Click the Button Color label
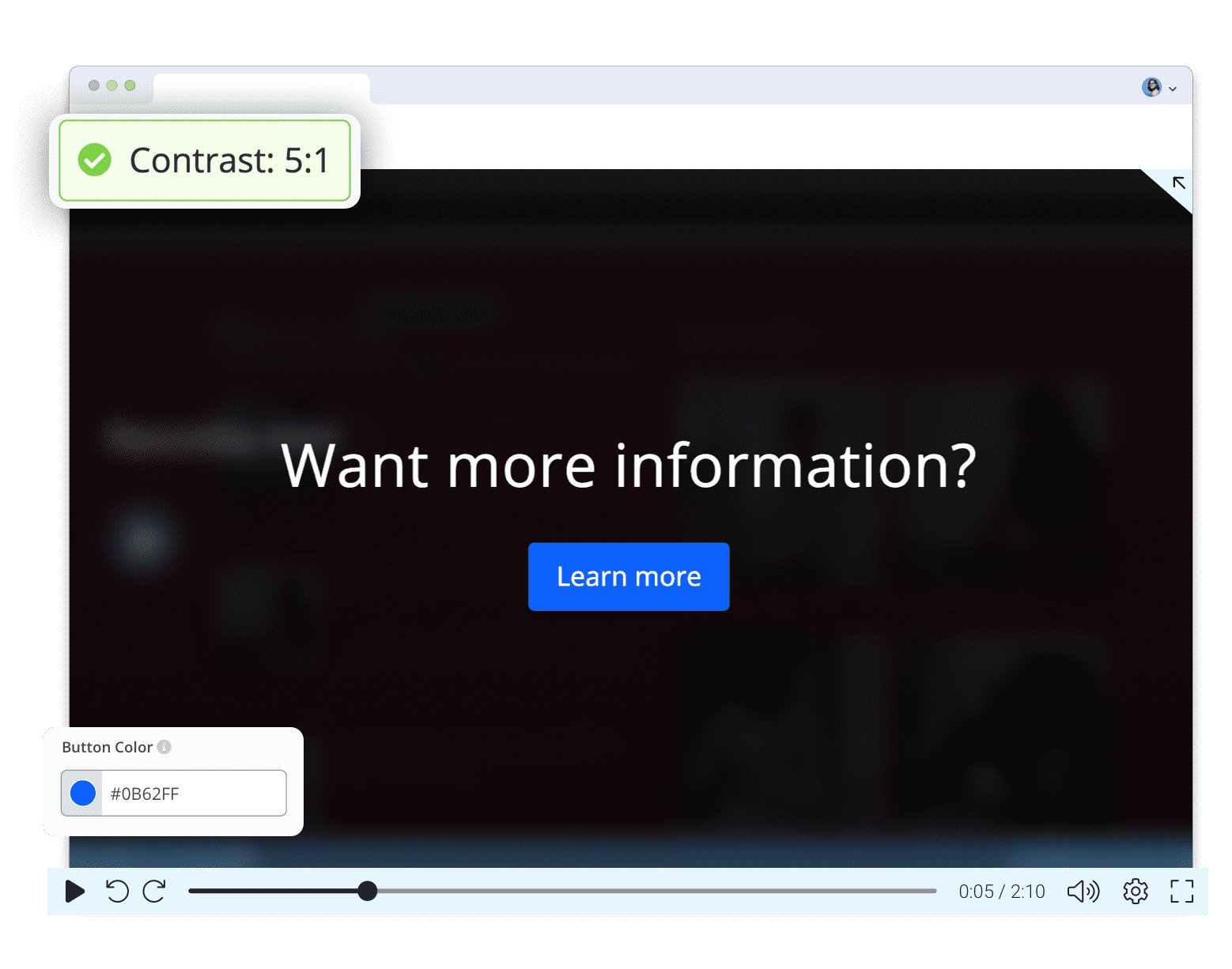Viewport: 1232px width, 969px height. click(x=107, y=747)
